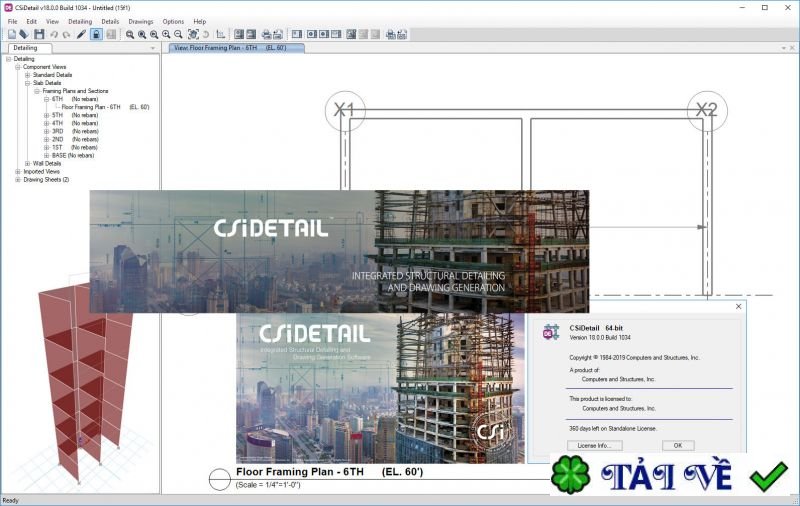Expand the Imported Views tree node

tap(18, 171)
